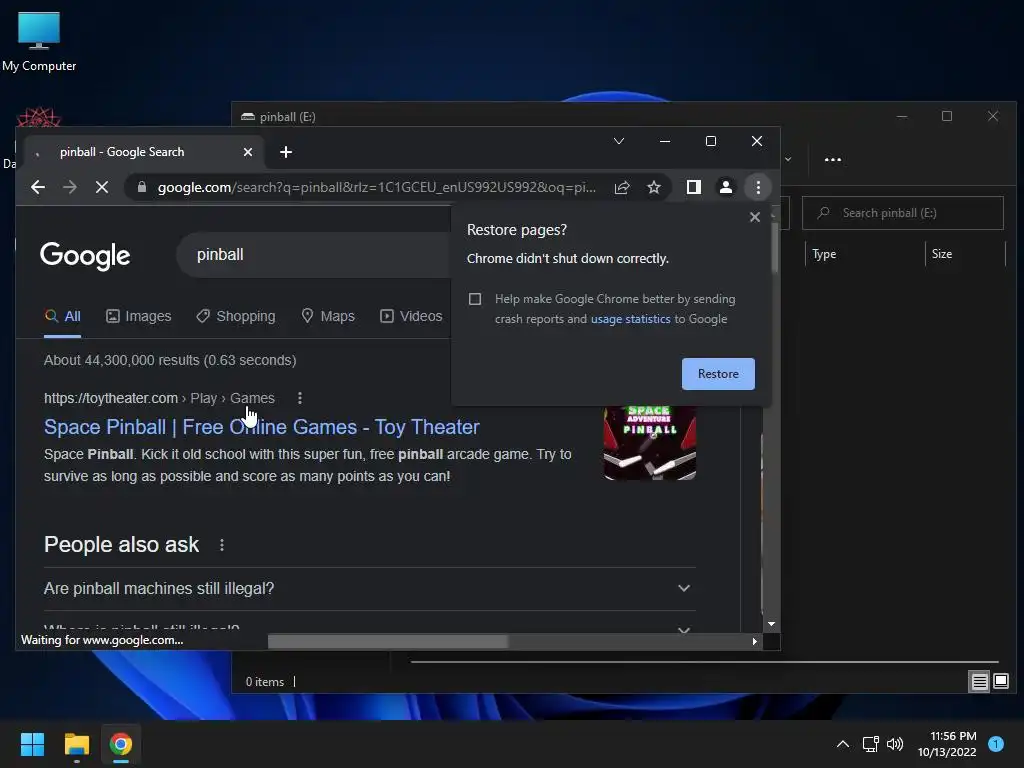Click the vertical scrollbar down arrow
Image resolution: width=1024 pixels, height=768 pixels.
(x=771, y=624)
